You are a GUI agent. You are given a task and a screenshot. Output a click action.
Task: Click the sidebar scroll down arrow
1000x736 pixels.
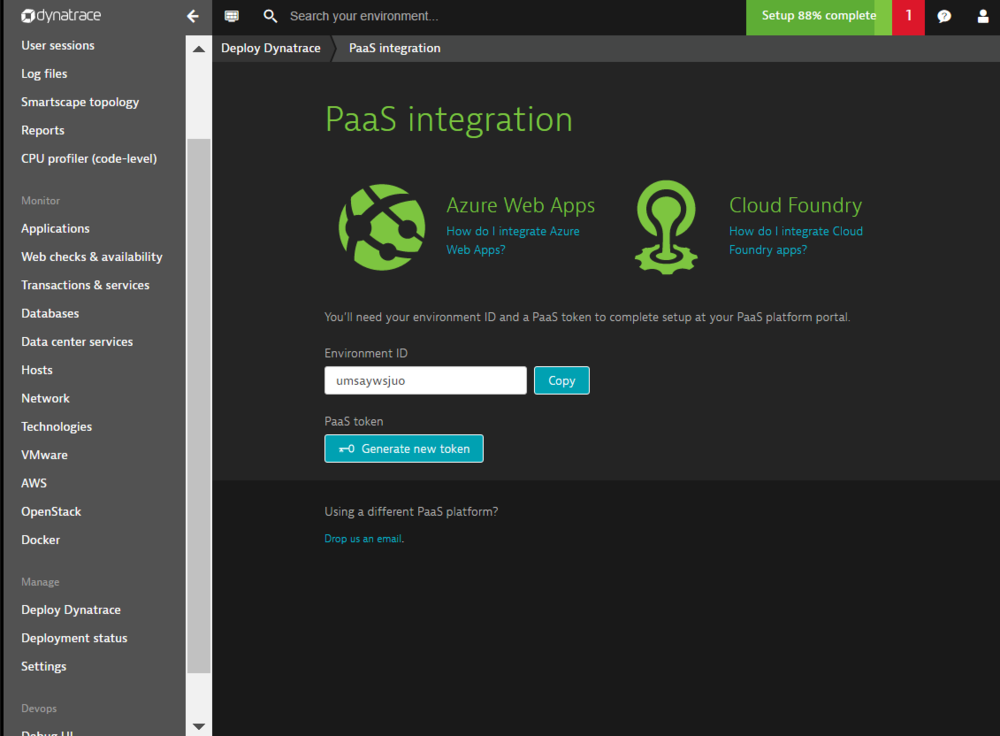point(199,726)
